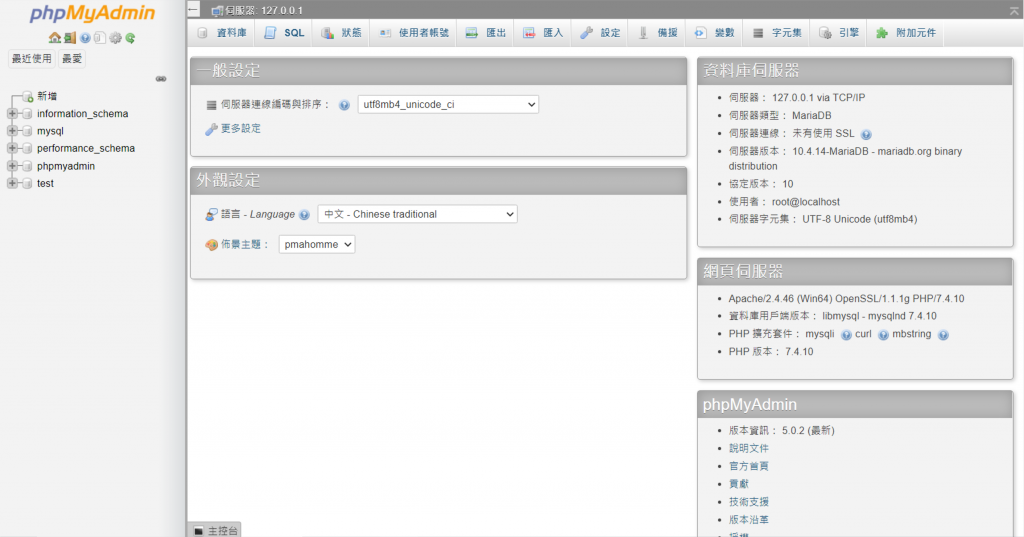Click the 127.0.0.1 server breadcrumb link
Screen dimensions: 1024x537
264,10
